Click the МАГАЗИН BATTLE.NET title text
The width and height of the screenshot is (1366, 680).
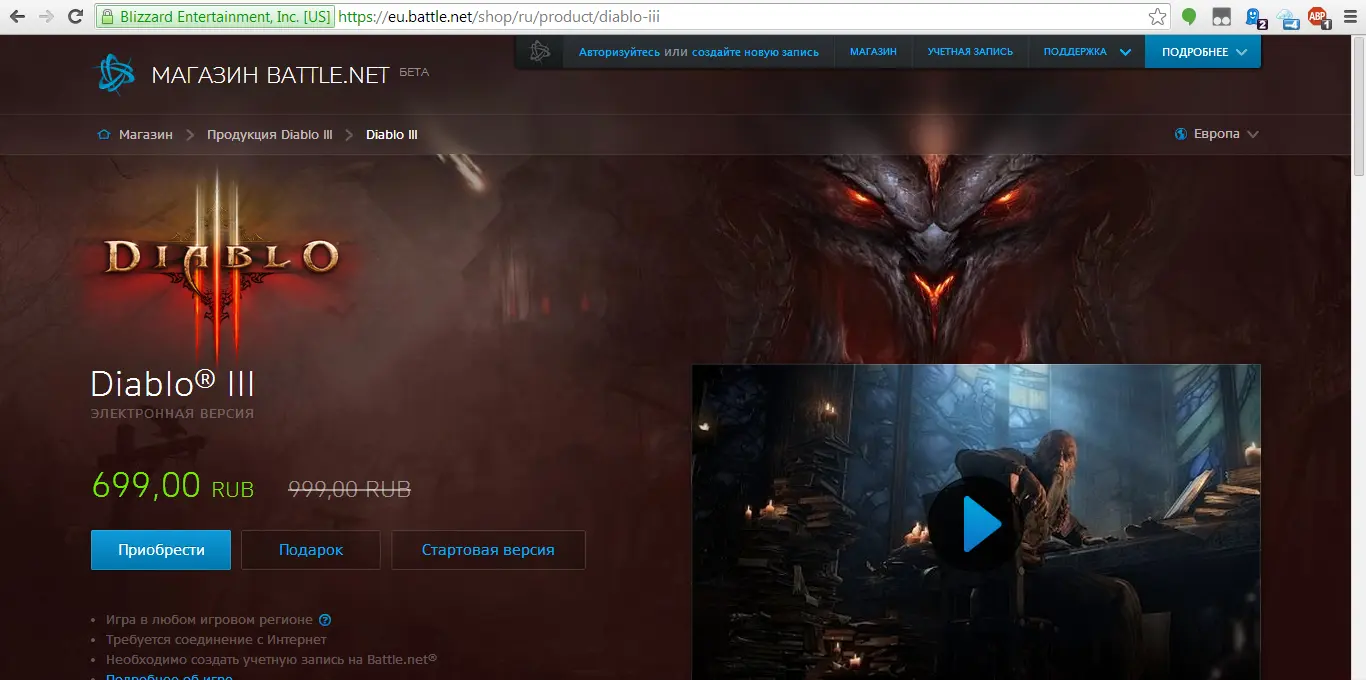[x=270, y=75]
